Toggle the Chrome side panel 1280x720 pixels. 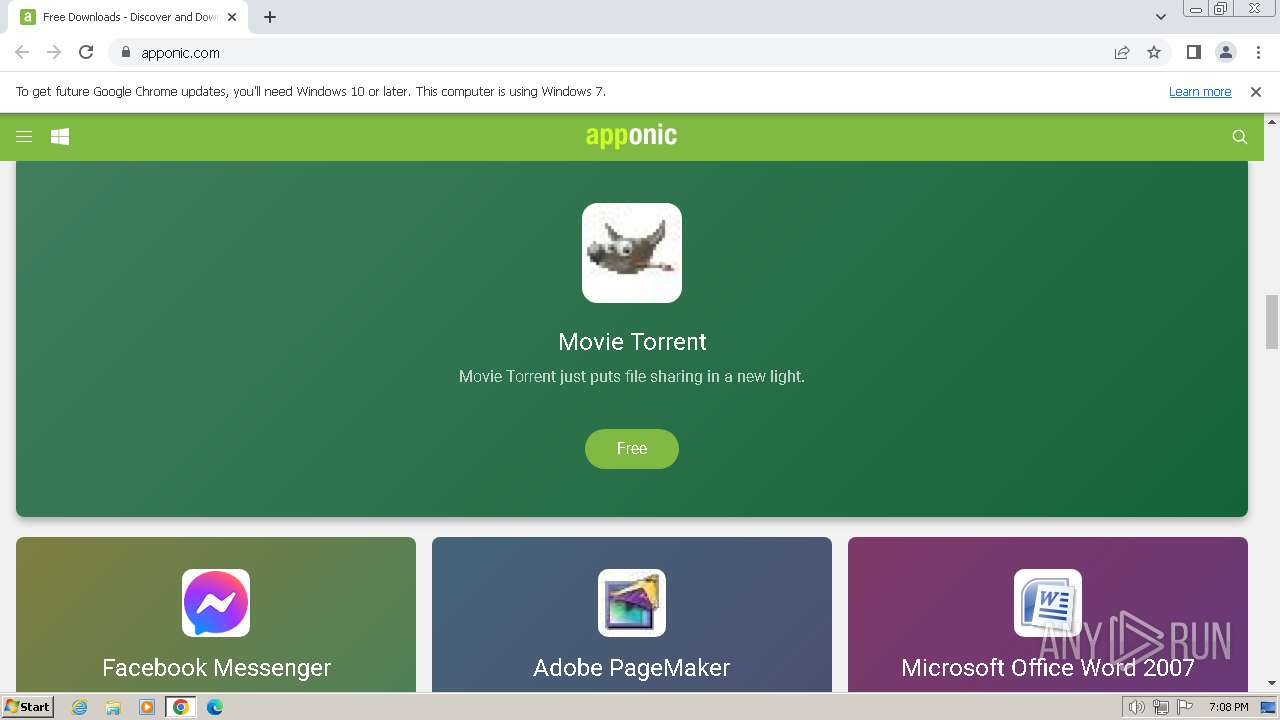coord(1194,52)
